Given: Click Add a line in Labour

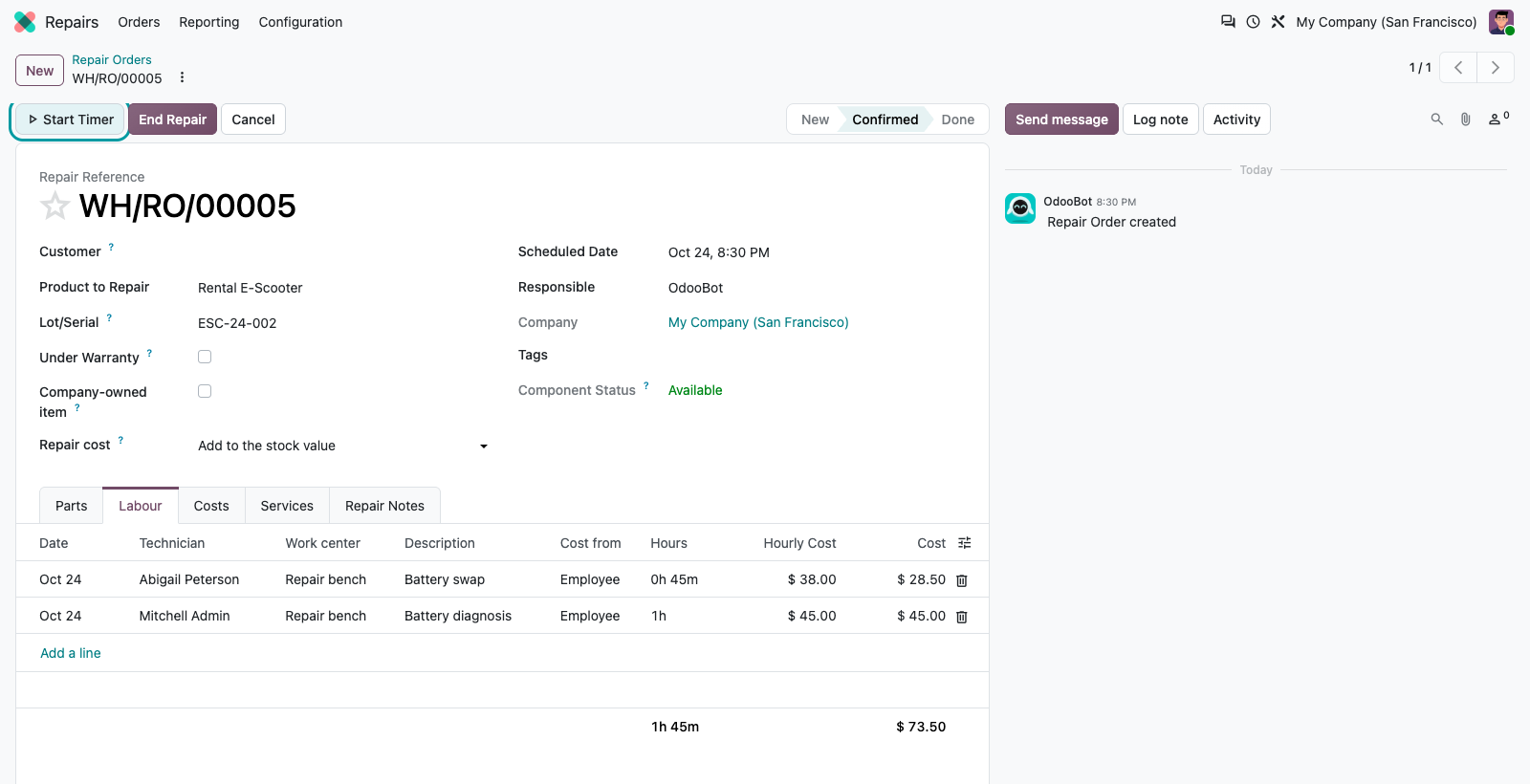Looking at the screenshot, I should (71, 653).
